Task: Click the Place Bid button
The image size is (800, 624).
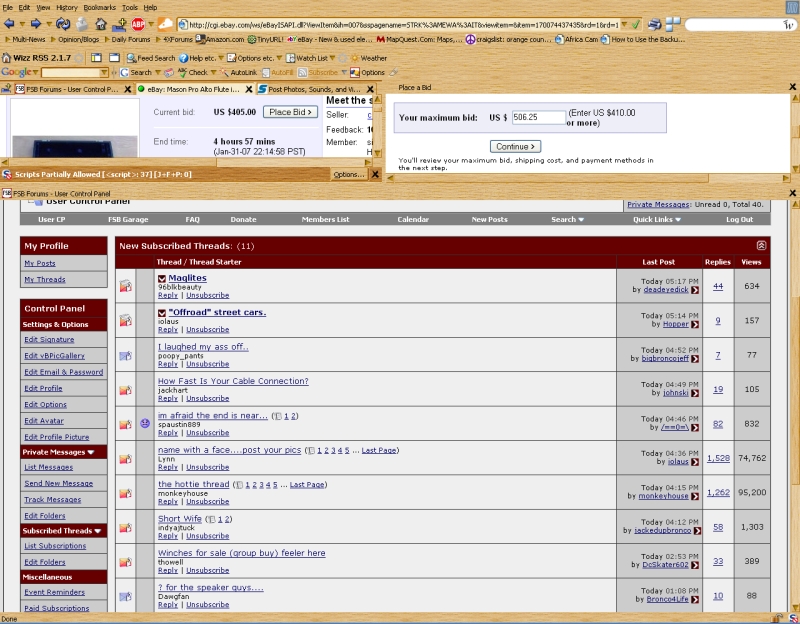Action: pos(290,112)
